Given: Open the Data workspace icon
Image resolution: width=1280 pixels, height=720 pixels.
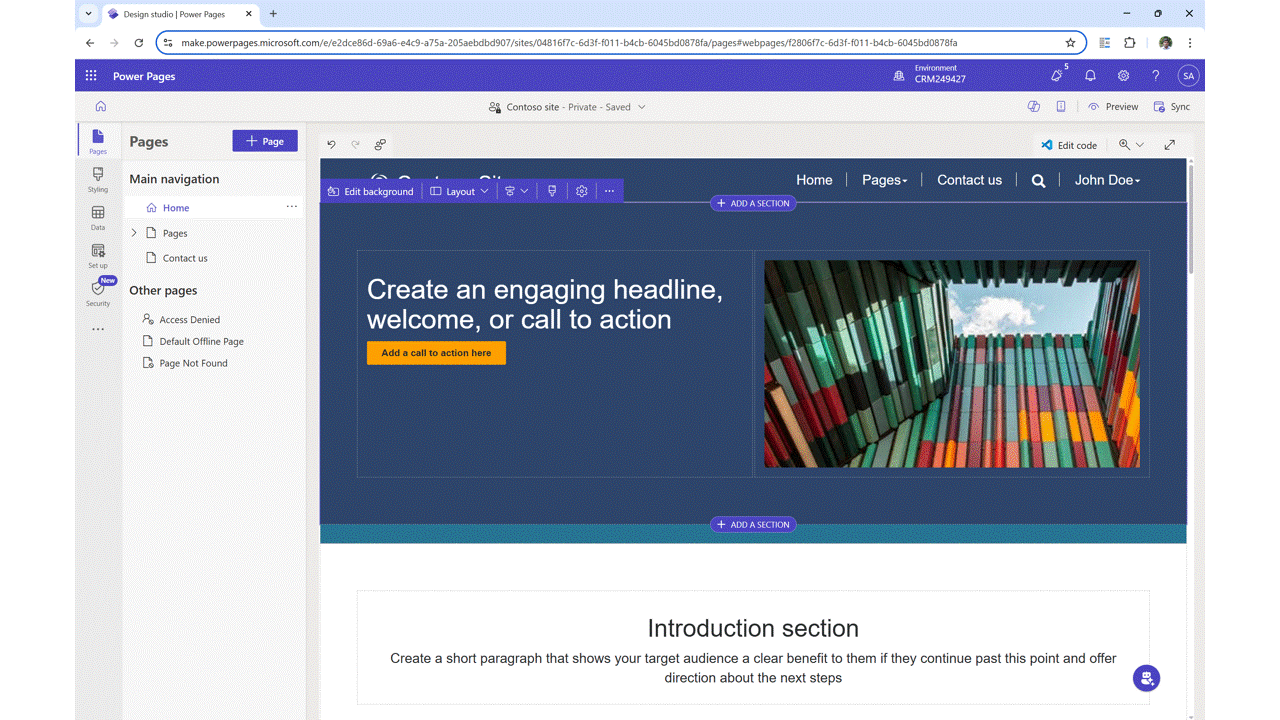Looking at the screenshot, I should 97,217.
